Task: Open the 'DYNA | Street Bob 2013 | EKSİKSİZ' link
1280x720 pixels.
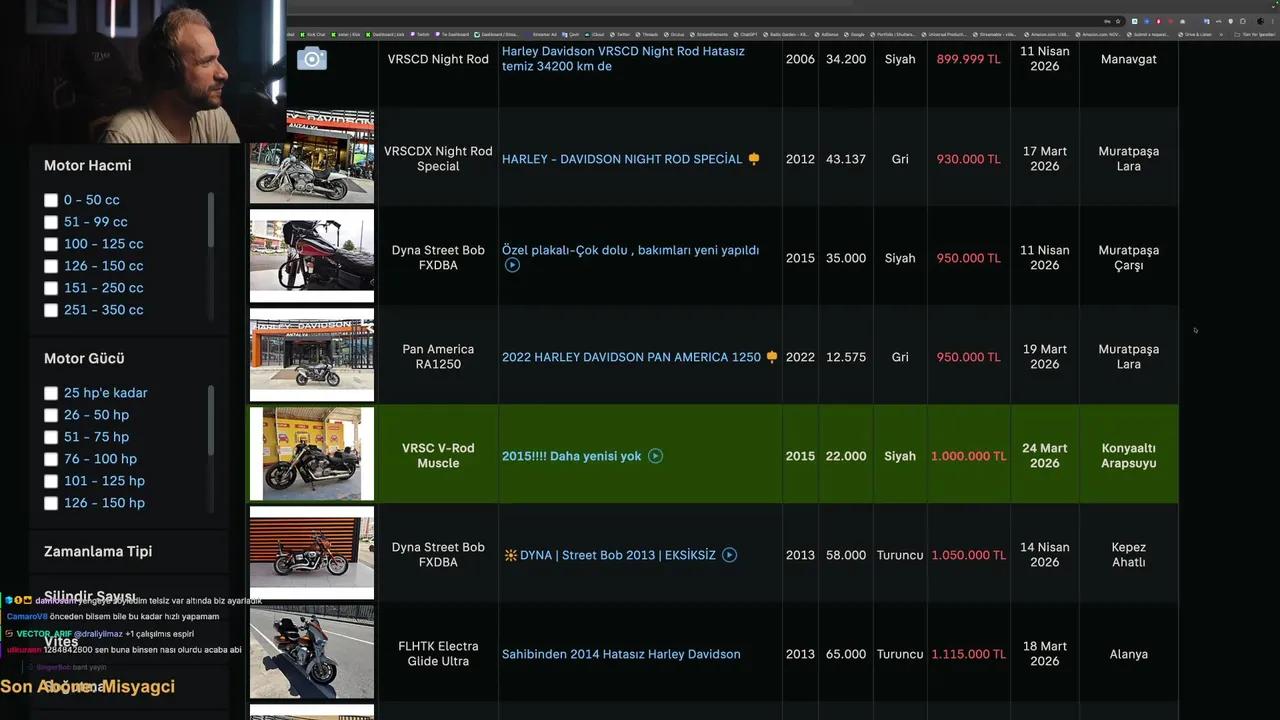Action: (x=618, y=555)
